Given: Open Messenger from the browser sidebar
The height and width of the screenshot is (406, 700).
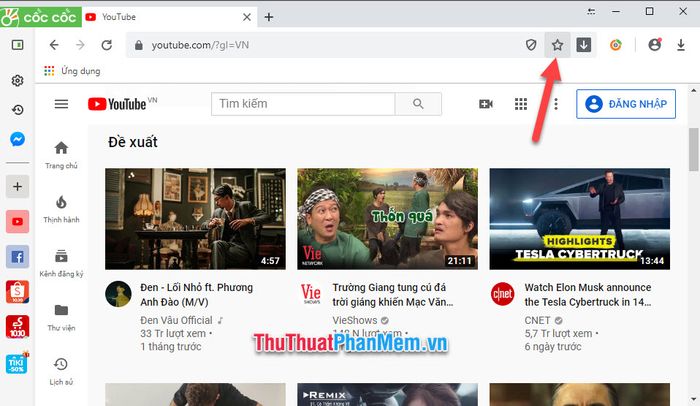Looking at the screenshot, I should 17,139.
